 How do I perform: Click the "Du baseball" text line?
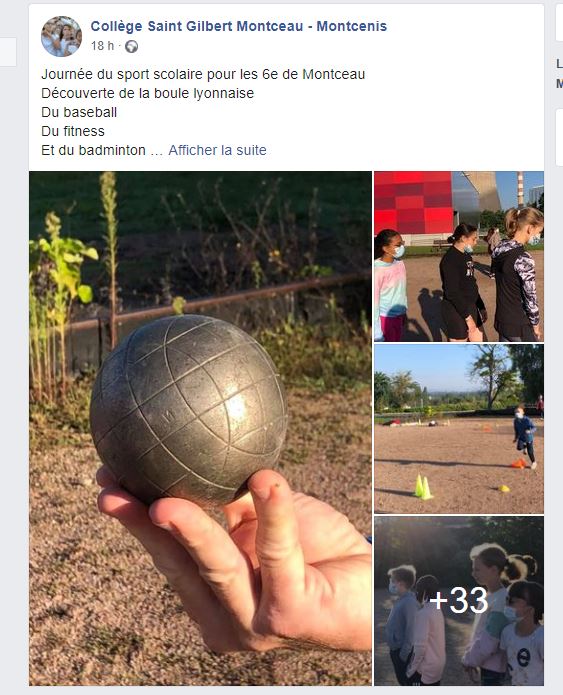coord(79,112)
